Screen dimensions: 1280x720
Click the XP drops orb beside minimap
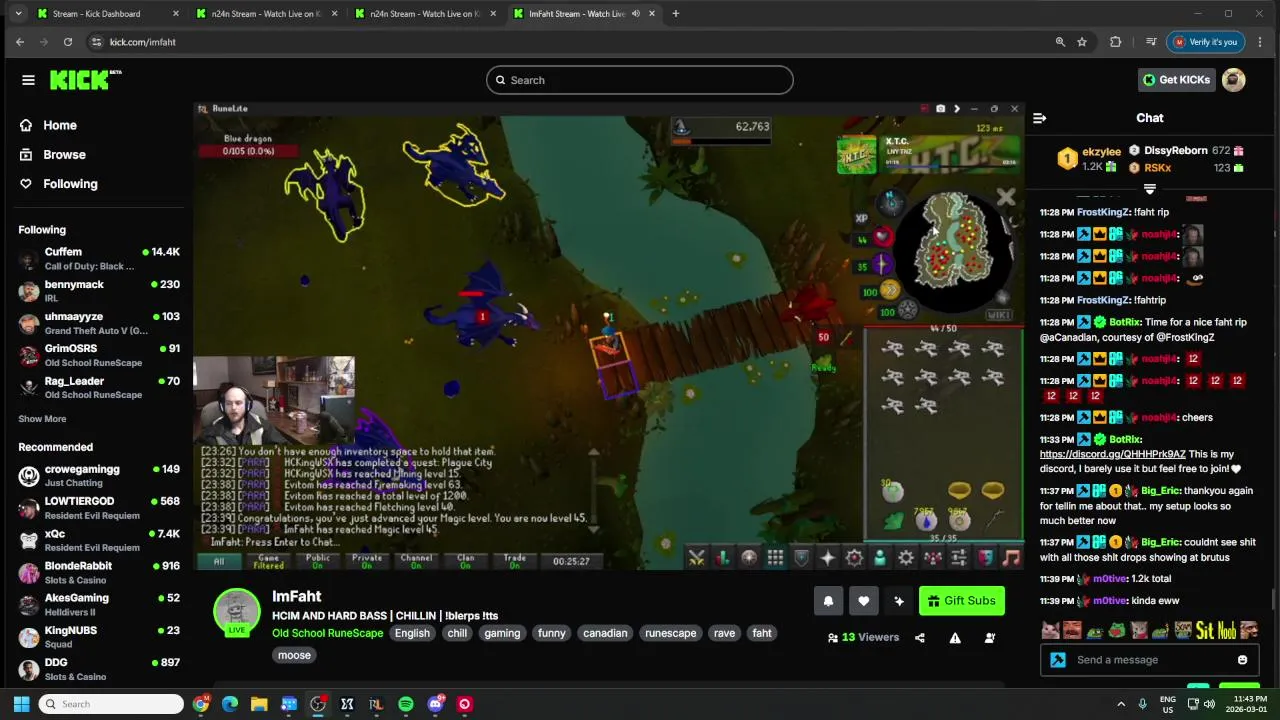coord(861,218)
